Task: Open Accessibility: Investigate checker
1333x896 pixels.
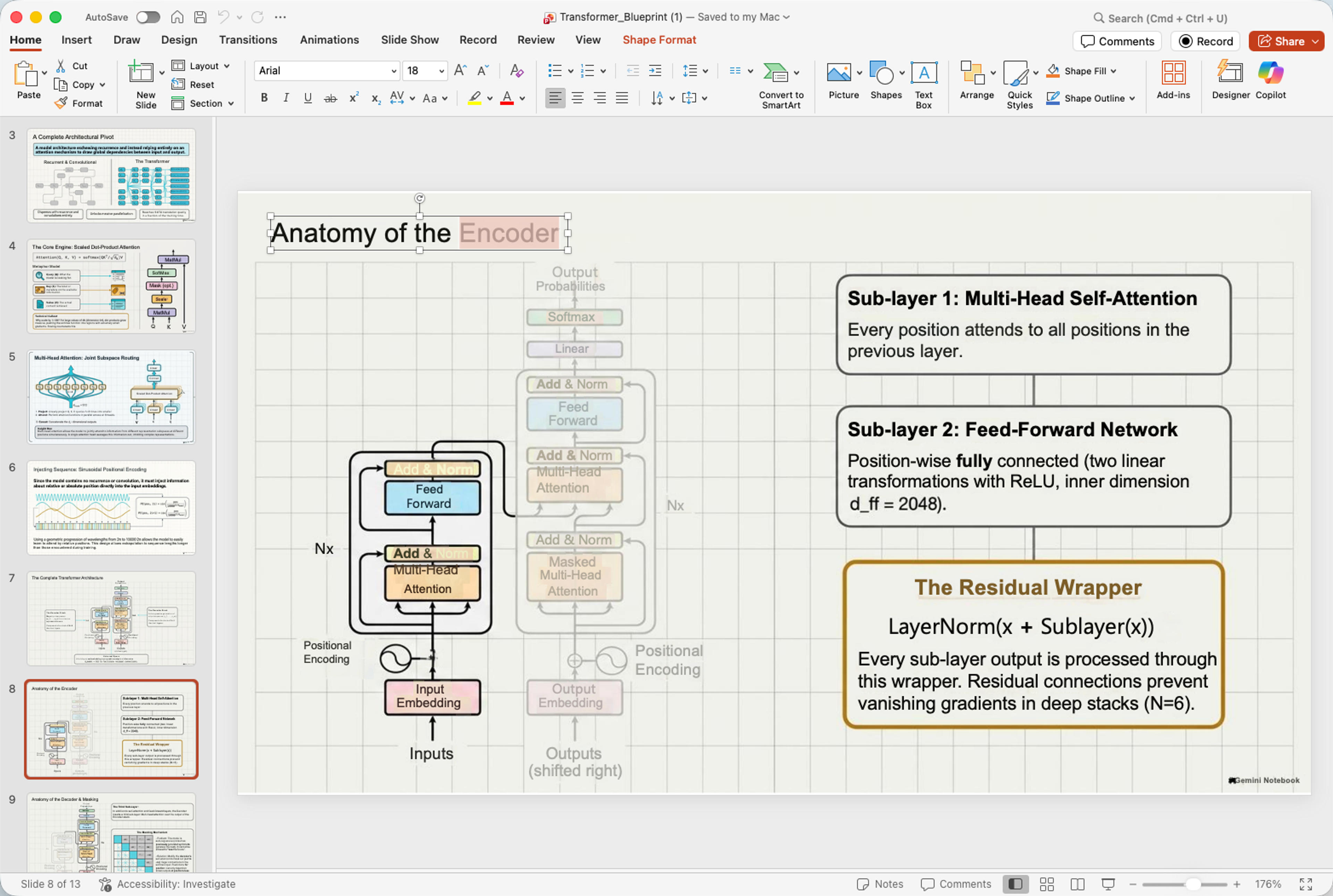Action: click(167, 884)
